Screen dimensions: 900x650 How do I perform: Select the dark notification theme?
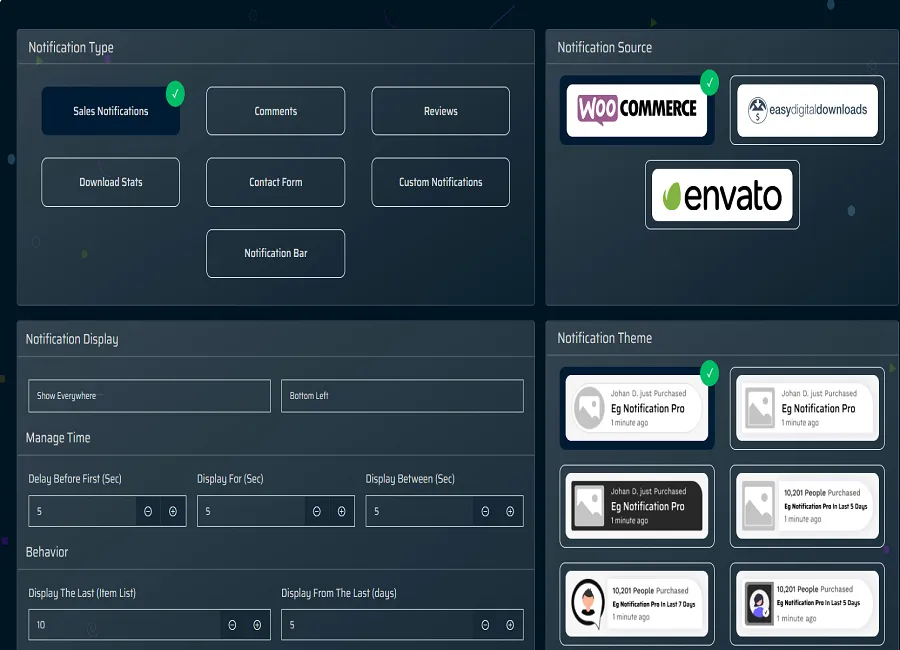(637, 506)
